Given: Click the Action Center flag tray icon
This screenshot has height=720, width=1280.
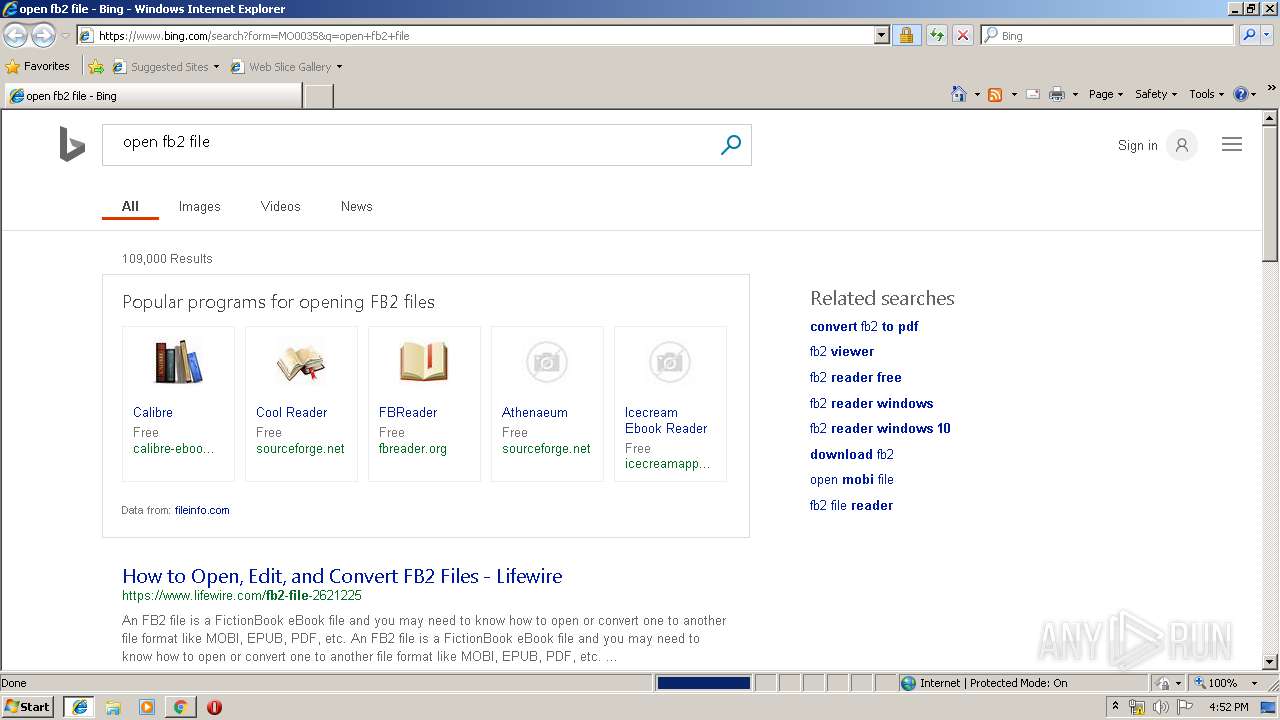Looking at the screenshot, I should (x=1185, y=707).
